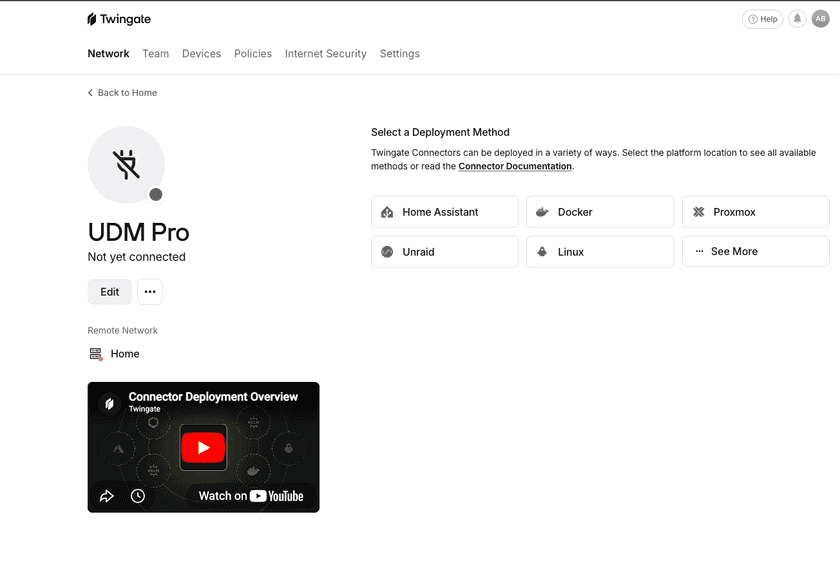
Task: Click Watch on YouTube
Action: (251, 496)
